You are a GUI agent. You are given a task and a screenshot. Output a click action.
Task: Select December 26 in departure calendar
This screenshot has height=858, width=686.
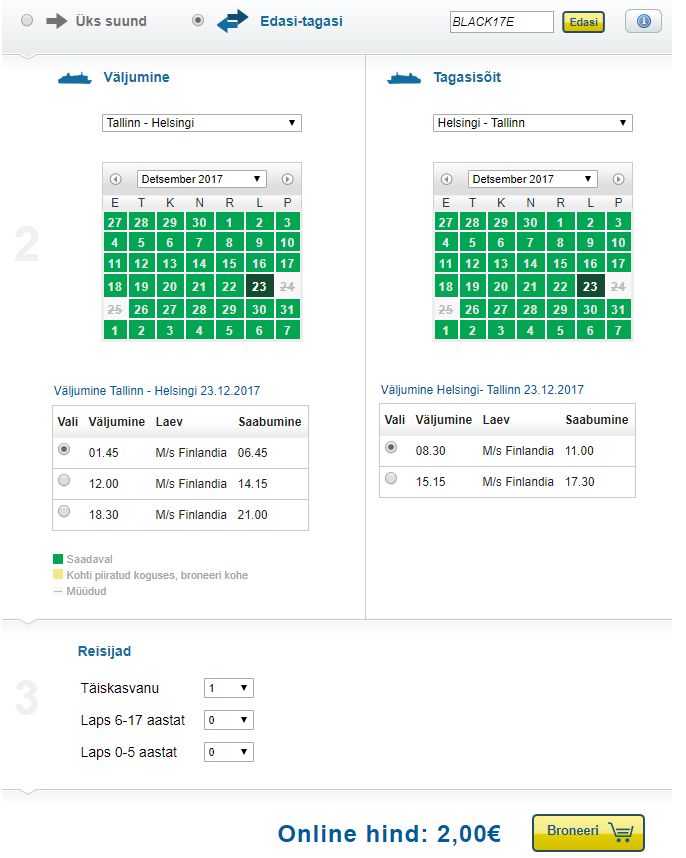[x=141, y=309]
